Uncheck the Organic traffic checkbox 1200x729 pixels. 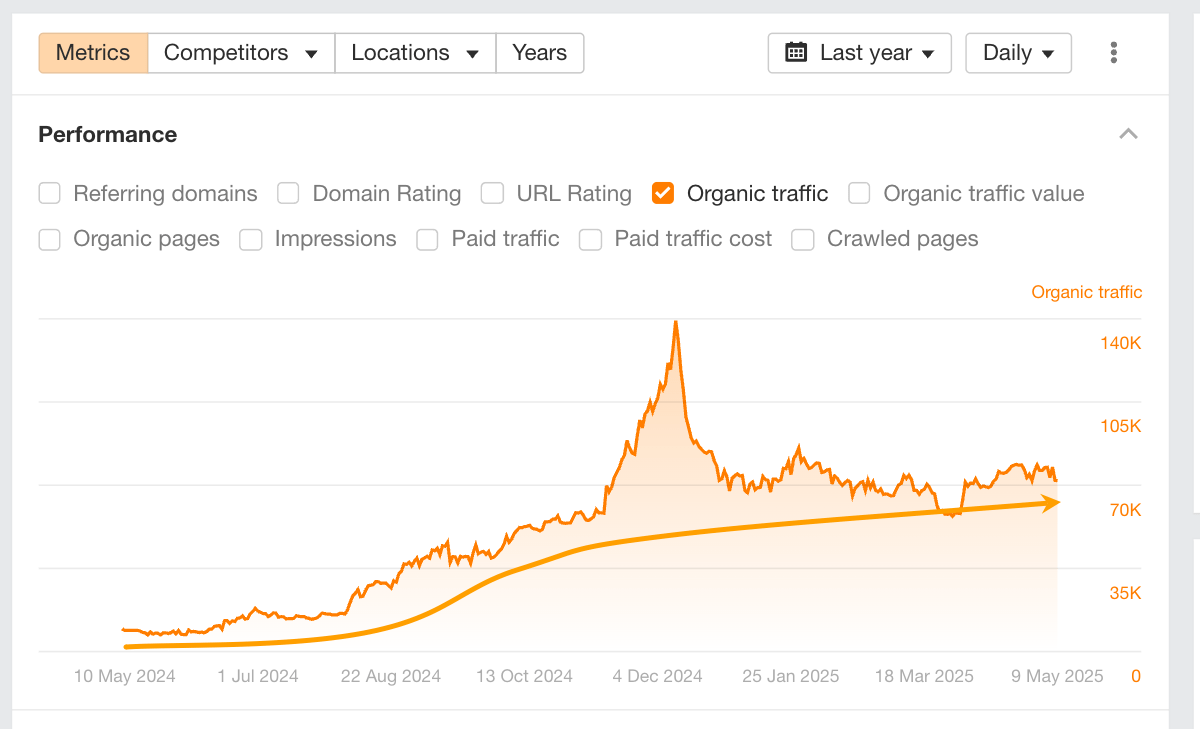(662, 193)
